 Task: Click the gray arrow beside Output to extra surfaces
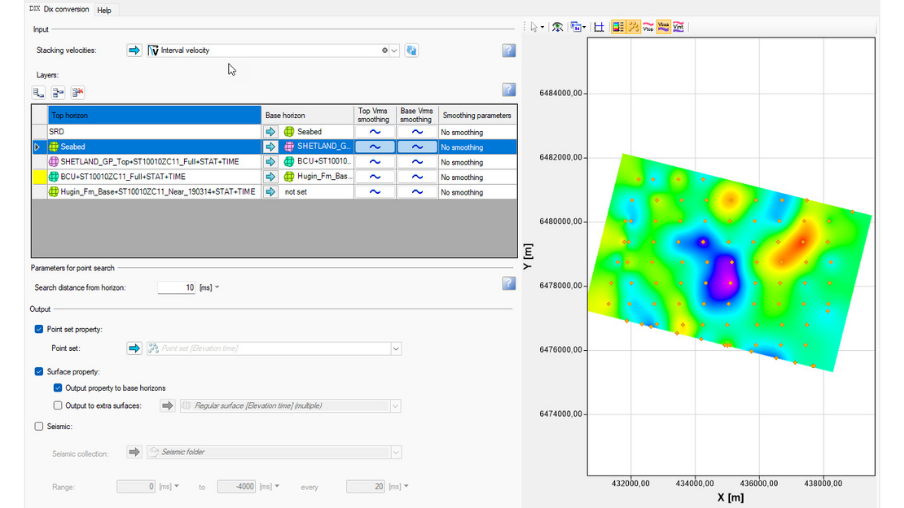pyautogui.click(x=167, y=406)
